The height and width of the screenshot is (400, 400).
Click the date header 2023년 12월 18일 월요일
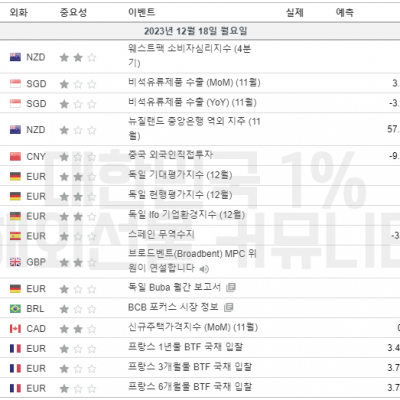pos(196,31)
